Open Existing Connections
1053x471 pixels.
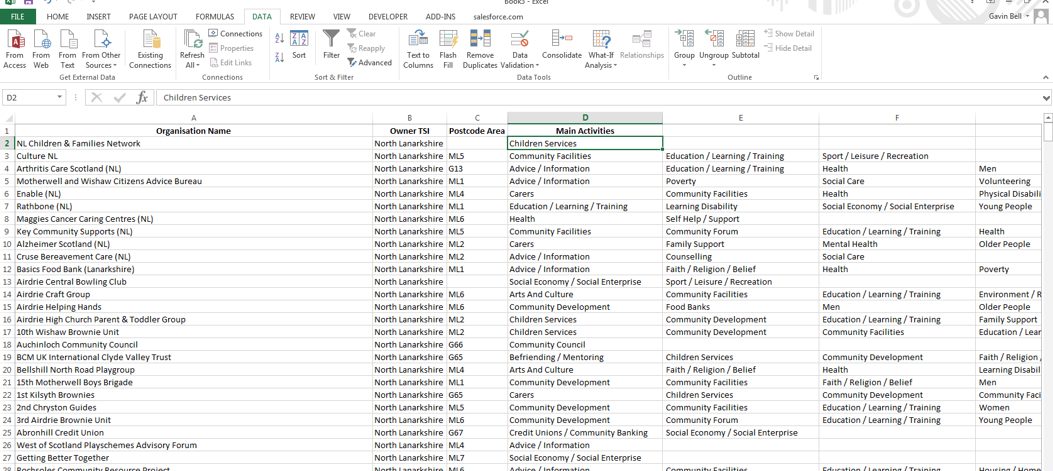click(x=150, y=50)
